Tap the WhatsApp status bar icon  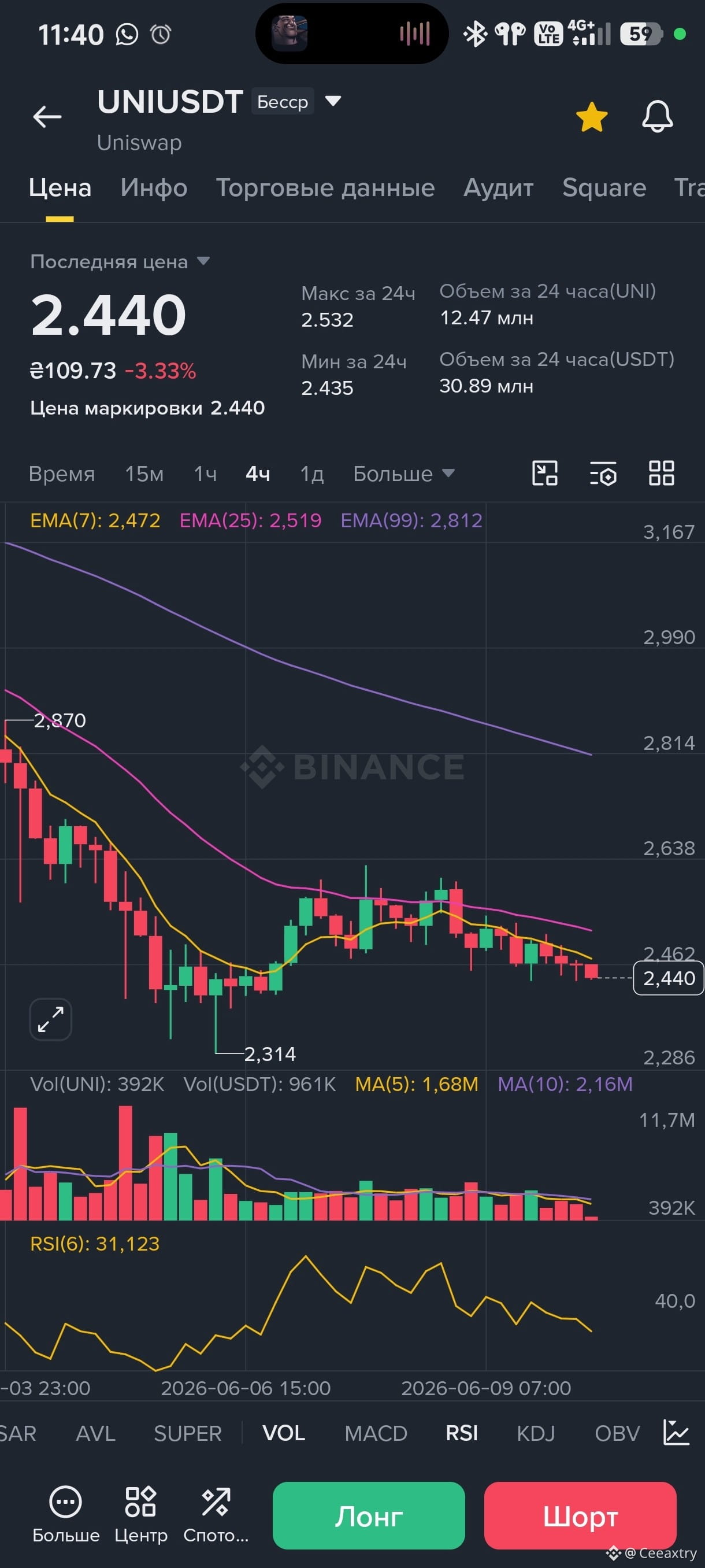(127, 34)
